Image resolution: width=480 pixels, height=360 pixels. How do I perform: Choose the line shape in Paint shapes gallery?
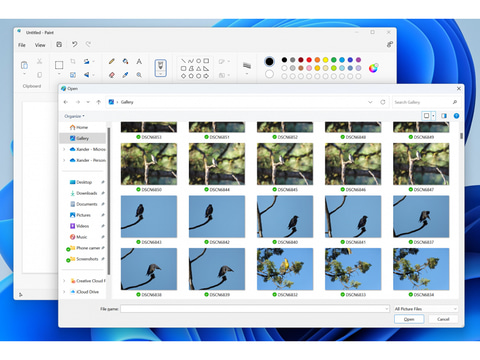183,61
